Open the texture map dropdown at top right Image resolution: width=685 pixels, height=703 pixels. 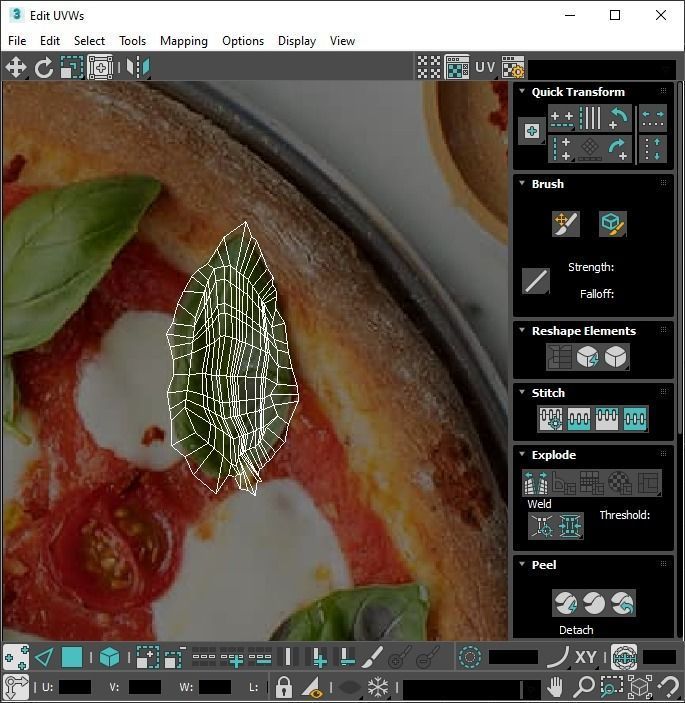[x=602, y=69]
